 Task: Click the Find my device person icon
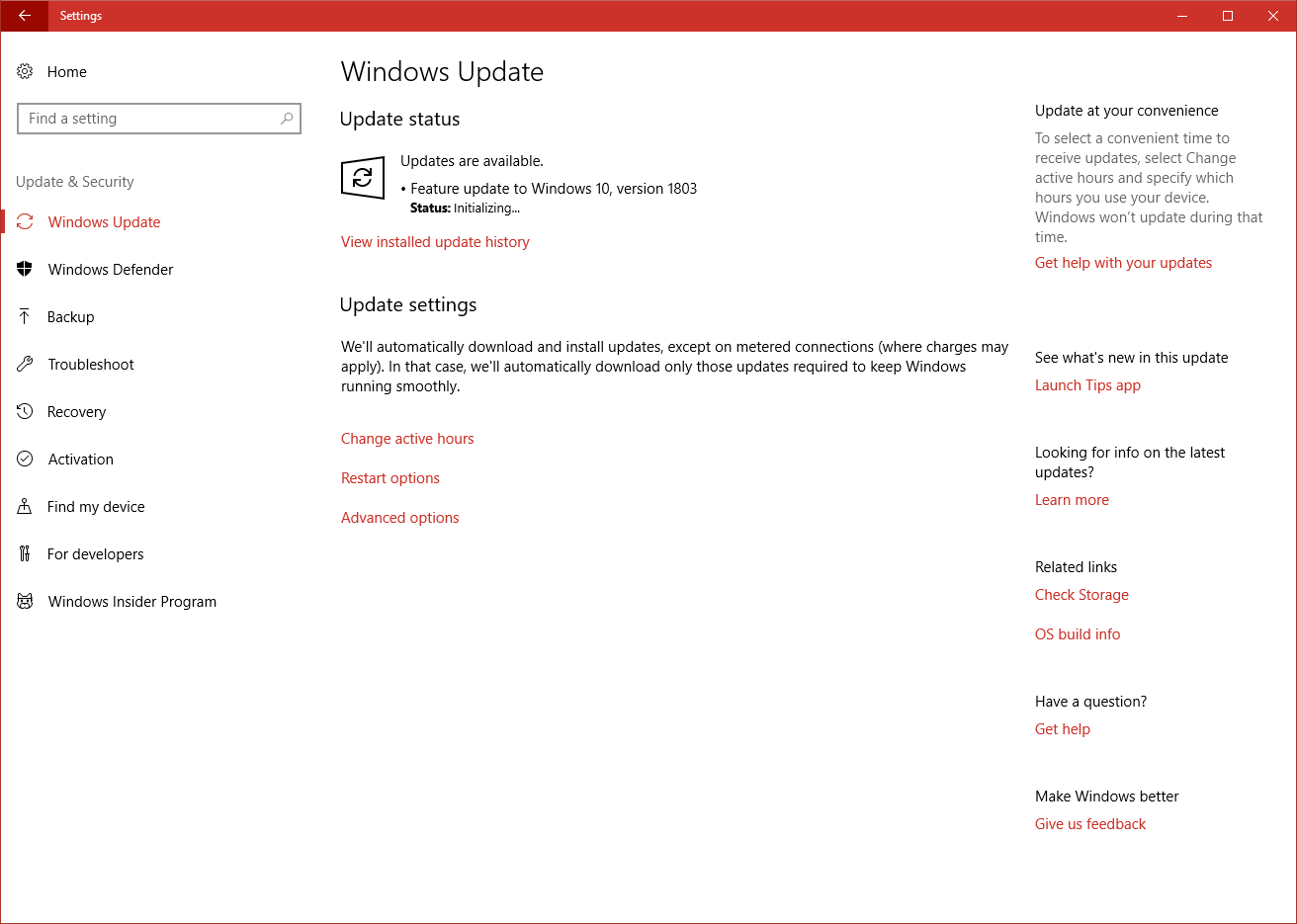(25, 506)
